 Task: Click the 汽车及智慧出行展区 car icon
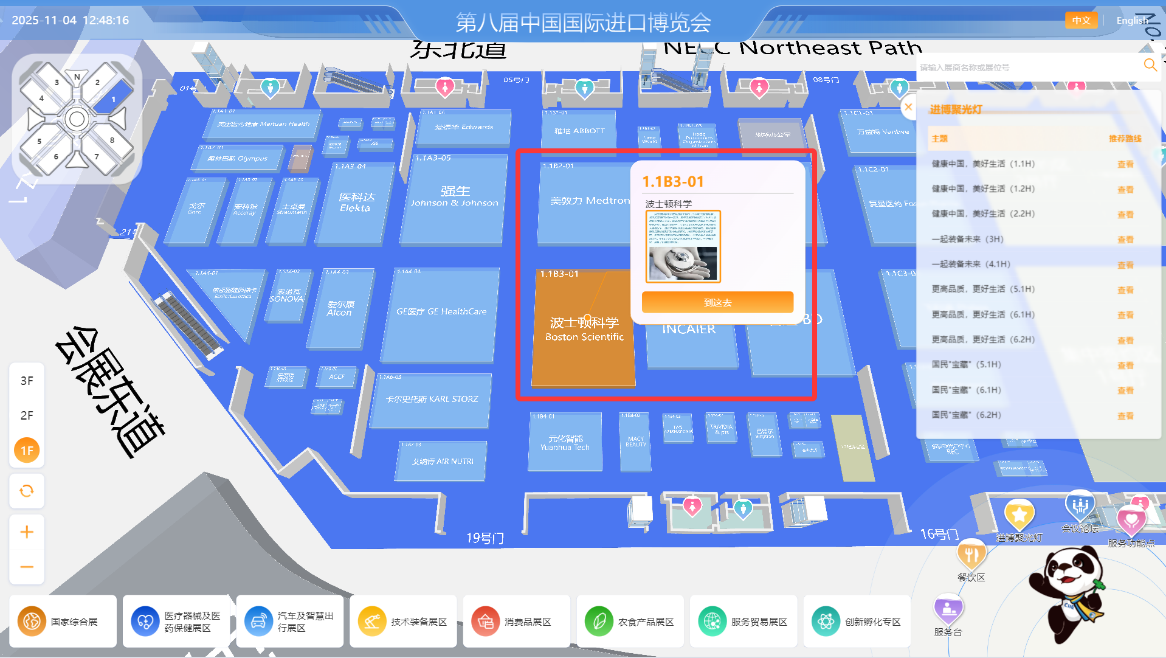[x=258, y=621]
